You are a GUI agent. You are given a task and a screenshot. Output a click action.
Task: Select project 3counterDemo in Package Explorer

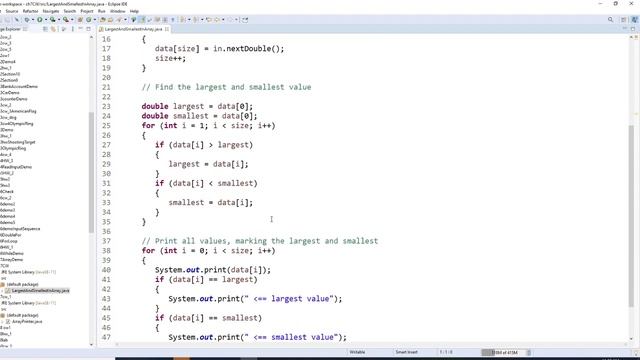pyautogui.click(x=14, y=99)
